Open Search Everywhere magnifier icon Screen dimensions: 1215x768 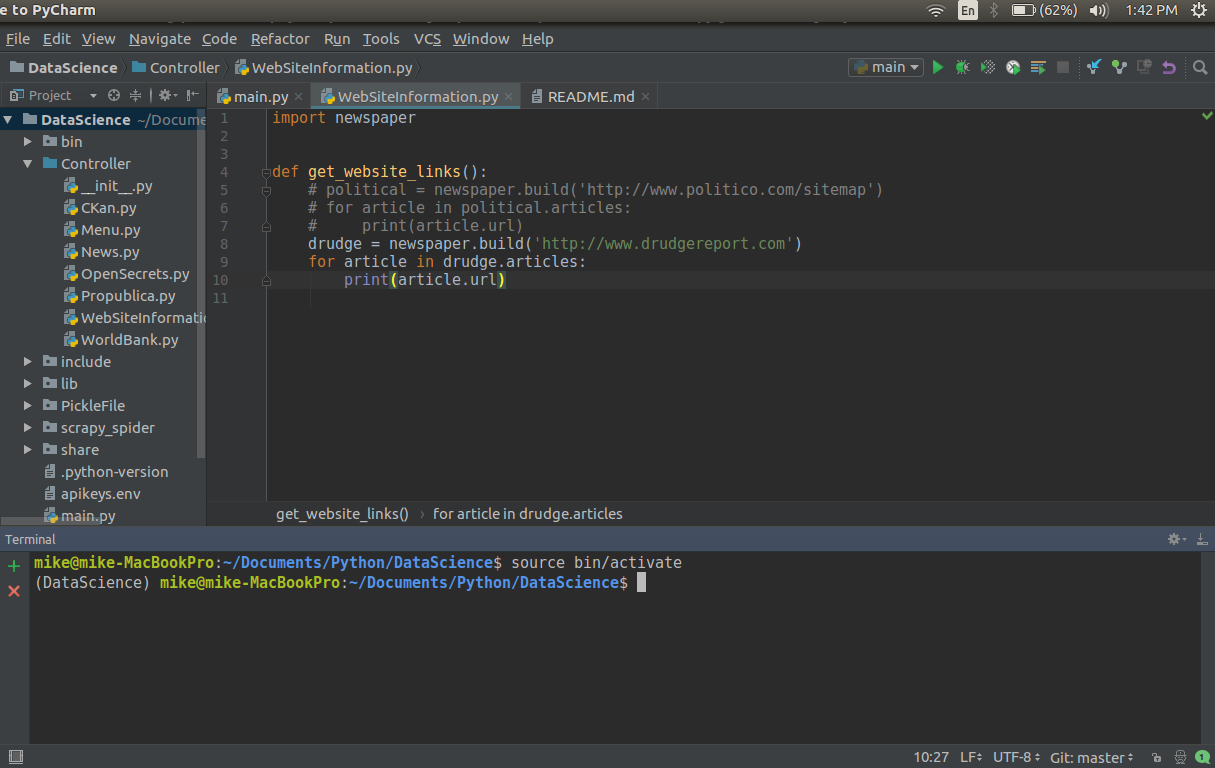coord(1200,67)
